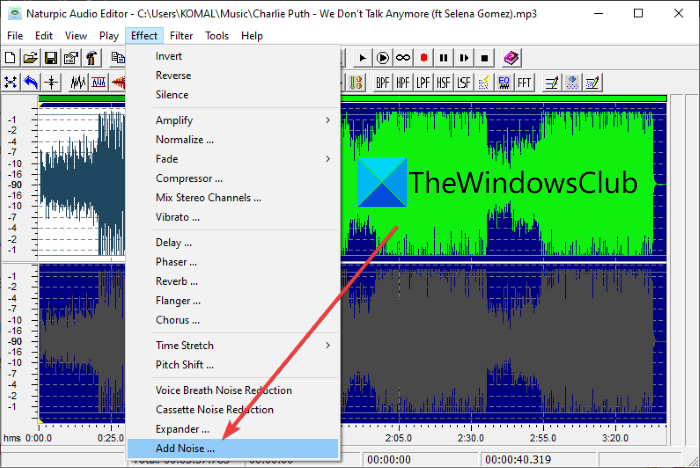
Task: Expand the Amplify submenu
Action: (x=233, y=120)
